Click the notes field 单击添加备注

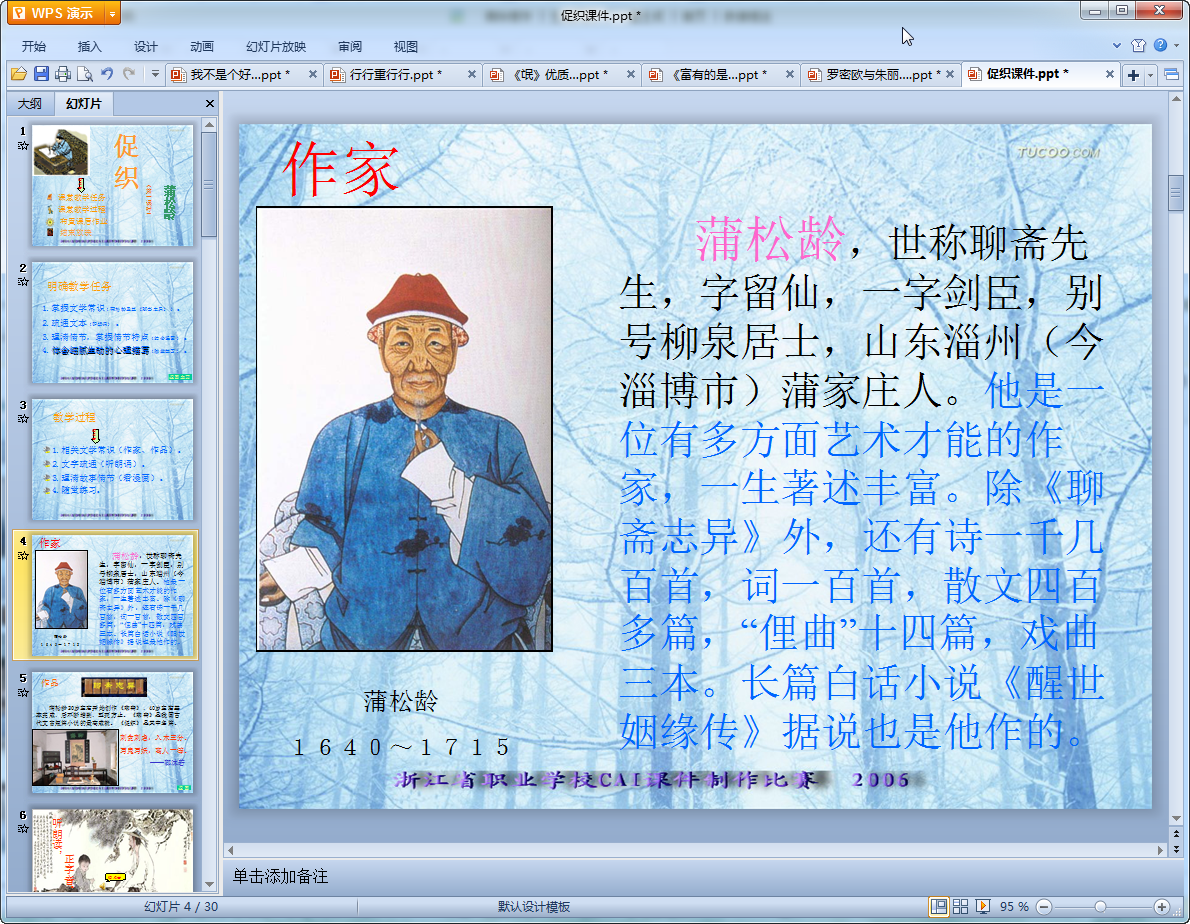coord(280,876)
